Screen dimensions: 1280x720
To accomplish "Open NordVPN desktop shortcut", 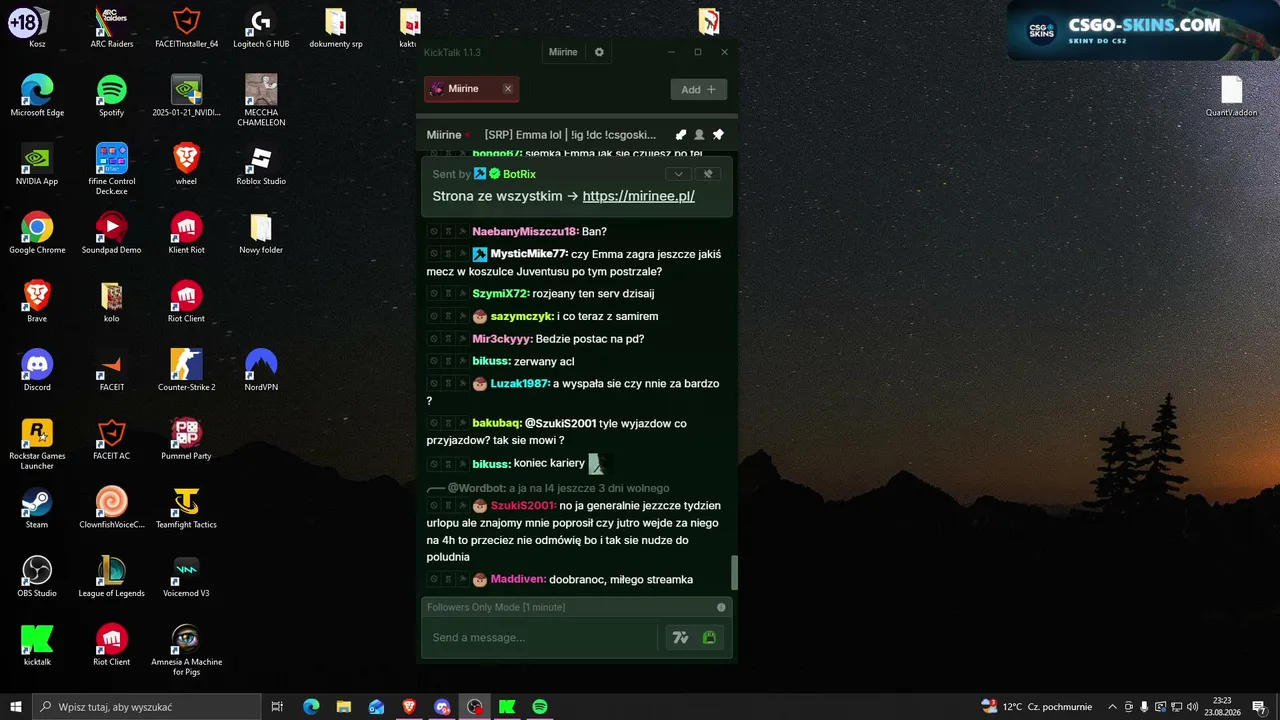I will 261,370.
